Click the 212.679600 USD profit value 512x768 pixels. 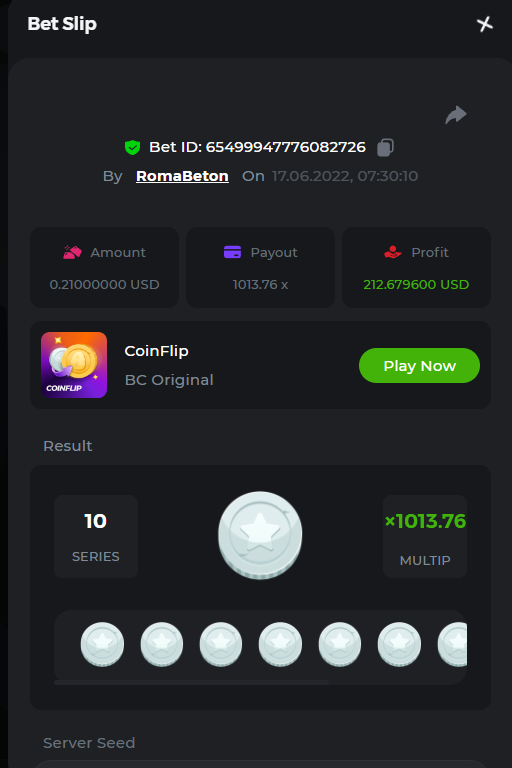[x=416, y=285]
